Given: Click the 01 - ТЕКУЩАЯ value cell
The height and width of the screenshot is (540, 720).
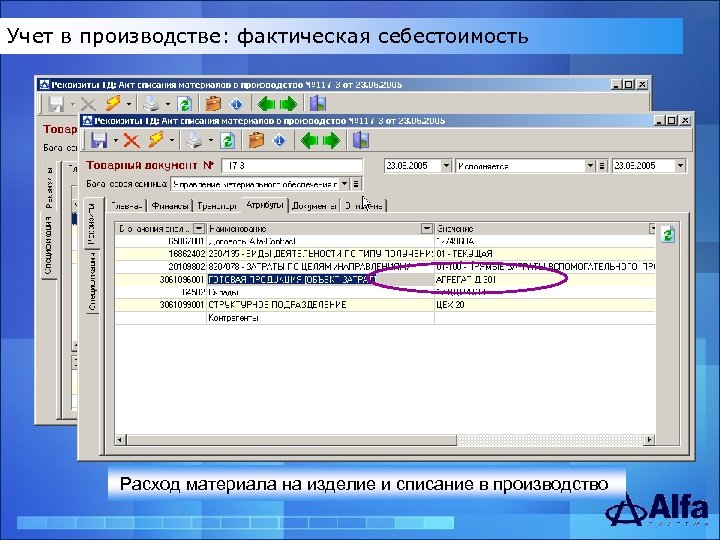Looking at the screenshot, I should coord(545,253).
